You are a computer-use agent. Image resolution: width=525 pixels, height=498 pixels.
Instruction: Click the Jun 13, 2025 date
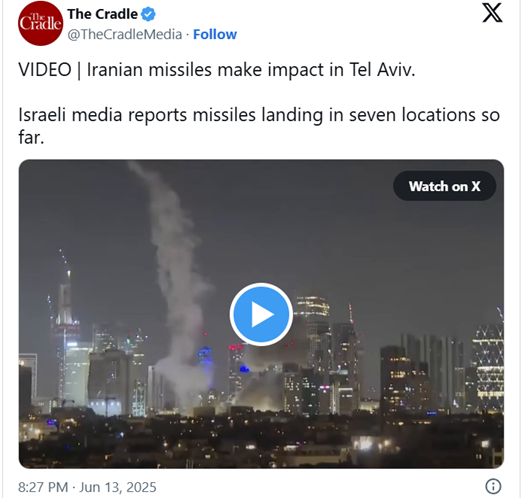118,487
